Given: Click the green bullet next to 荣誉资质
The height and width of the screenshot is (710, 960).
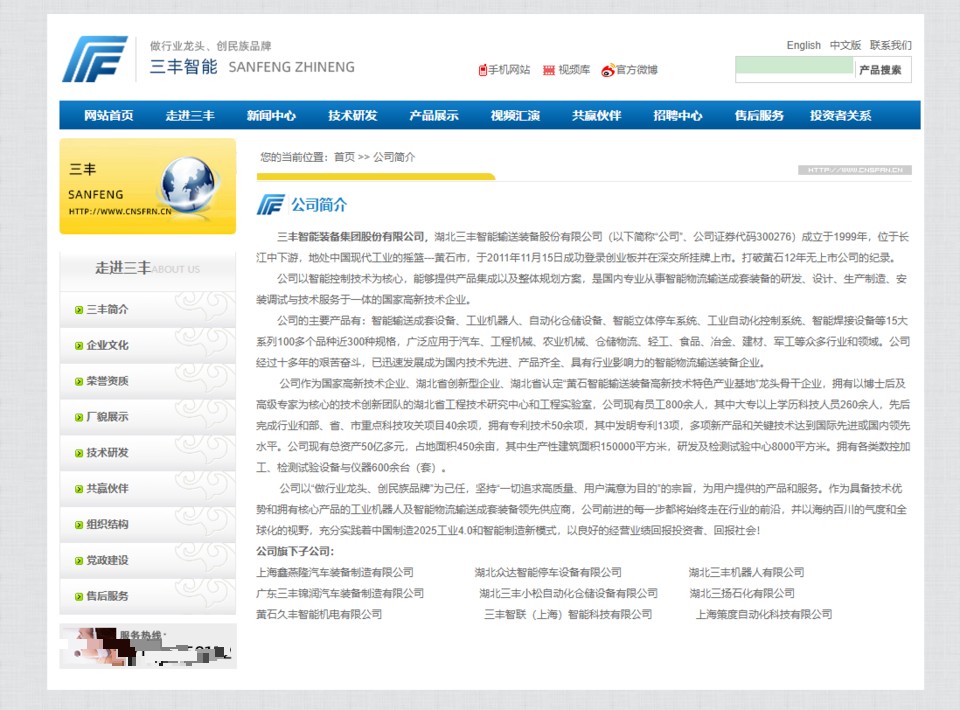Looking at the screenshot, I should 78,381.
